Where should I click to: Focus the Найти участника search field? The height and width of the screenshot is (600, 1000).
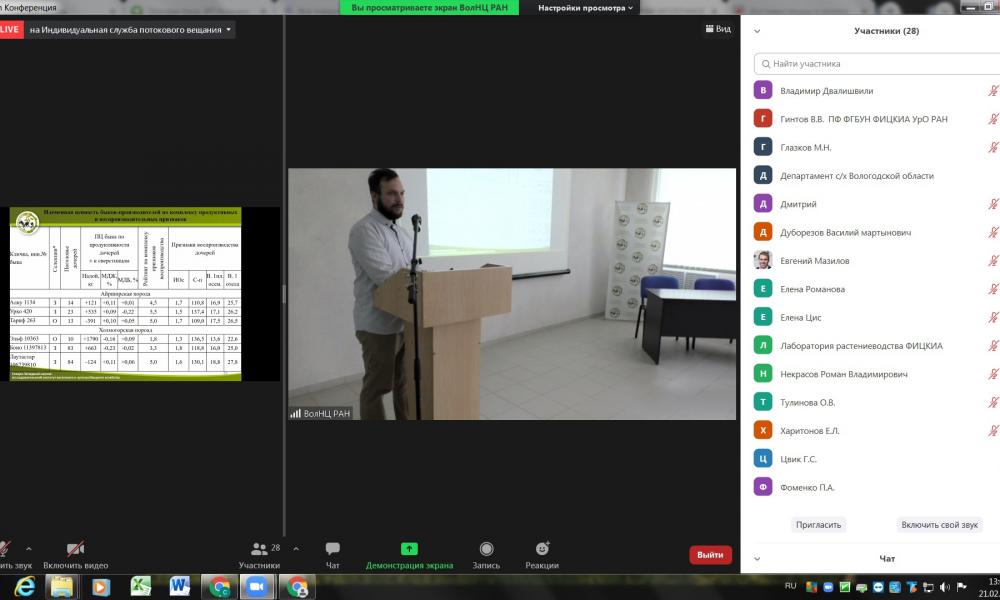pos(877,64)
